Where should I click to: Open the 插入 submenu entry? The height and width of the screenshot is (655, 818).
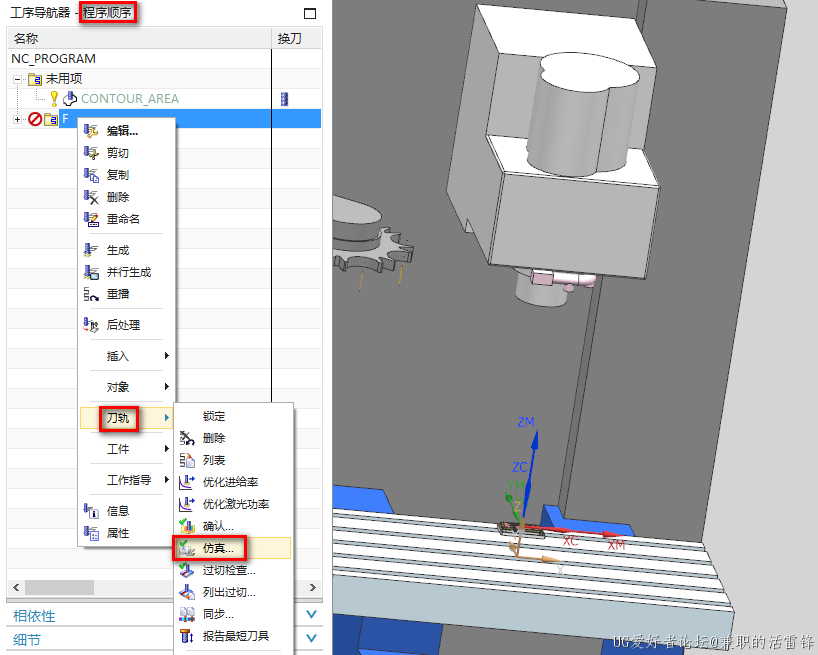pos(118,356)
